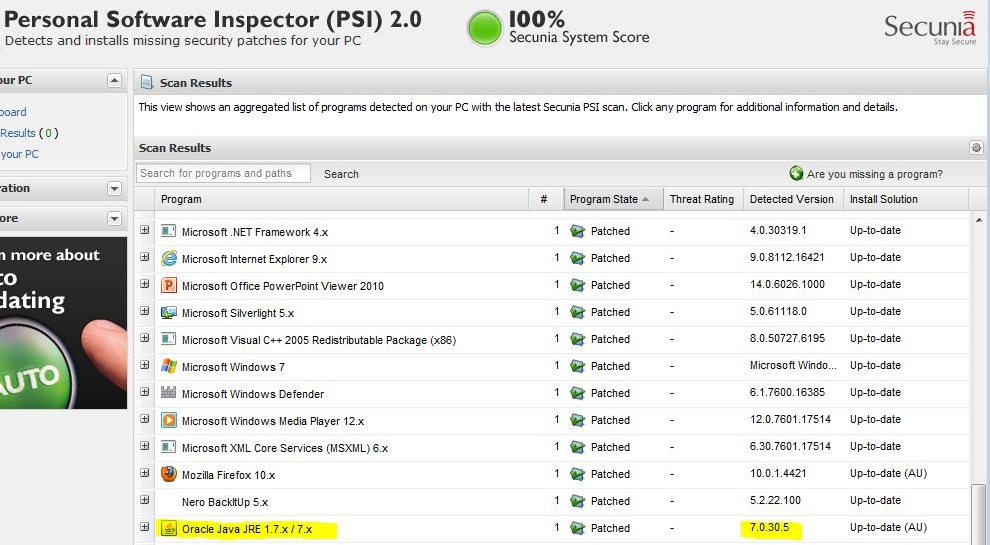Click the auto updating promo banner
Screen dimensions: 990x545
63,323
